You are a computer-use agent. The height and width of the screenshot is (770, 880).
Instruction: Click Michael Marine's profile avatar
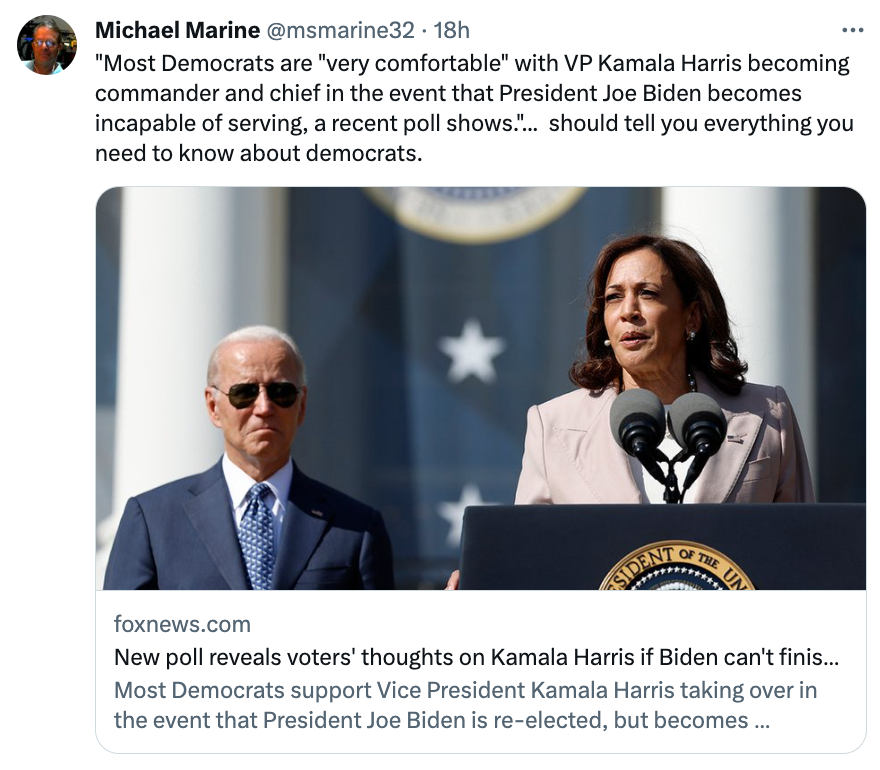(x=47, y=45)
